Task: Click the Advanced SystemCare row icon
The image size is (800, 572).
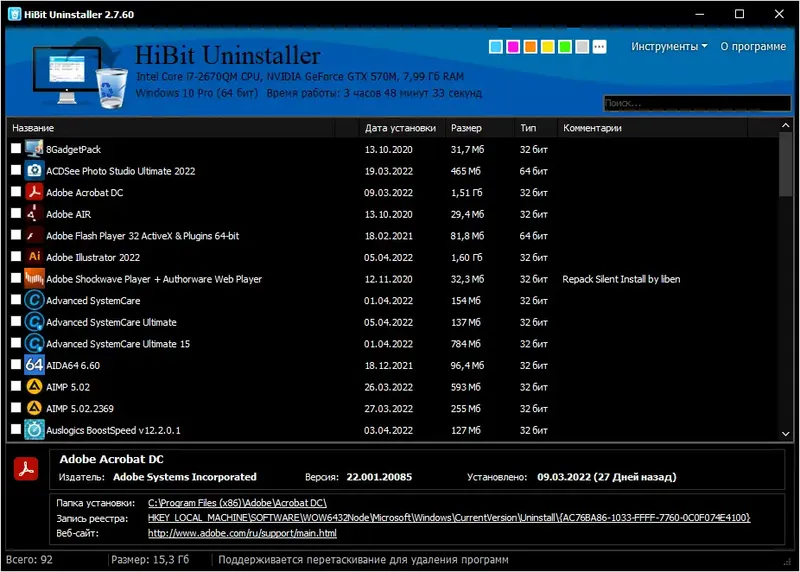Action: click(34, 300)
